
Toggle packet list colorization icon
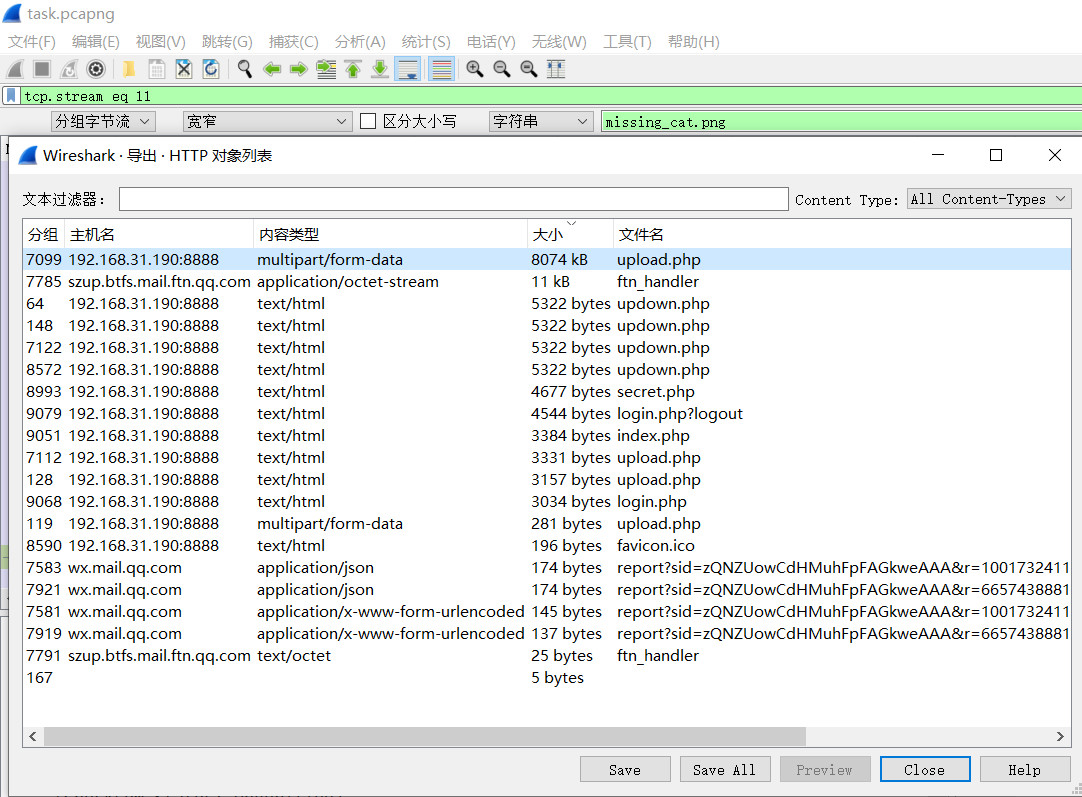click(442, 69)
